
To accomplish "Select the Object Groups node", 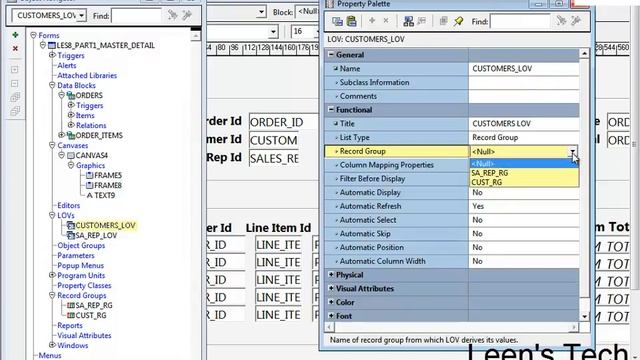I will 81,245.
